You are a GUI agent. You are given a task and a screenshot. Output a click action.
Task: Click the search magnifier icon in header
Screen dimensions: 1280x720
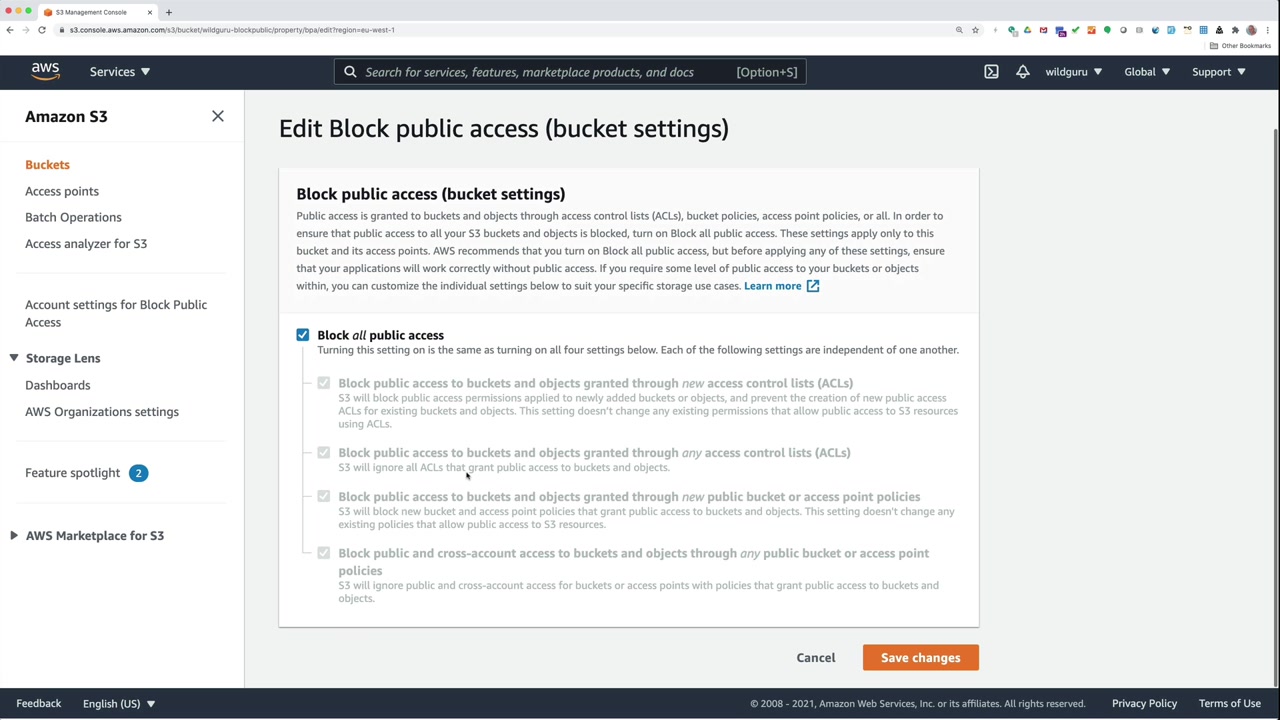pyautogui.click(x=350, y=72)
